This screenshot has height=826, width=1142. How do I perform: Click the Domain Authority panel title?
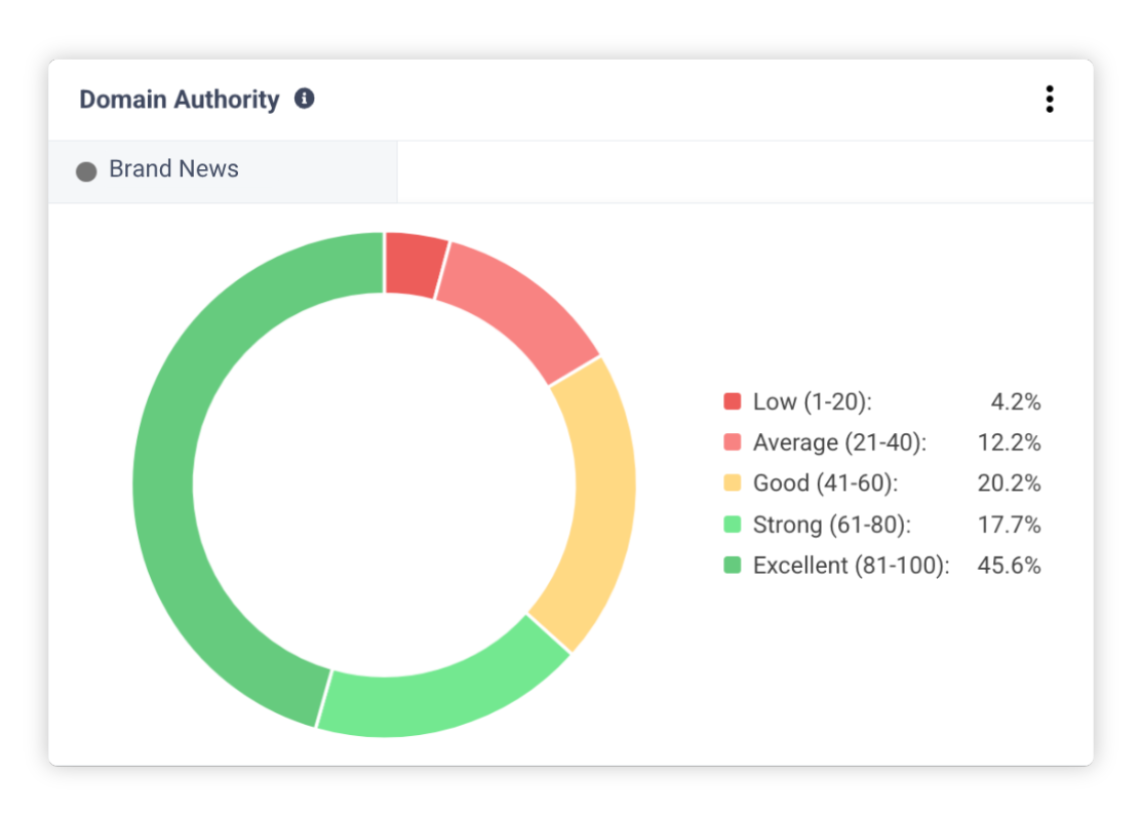pyautogui.click(x=178, y=99)
